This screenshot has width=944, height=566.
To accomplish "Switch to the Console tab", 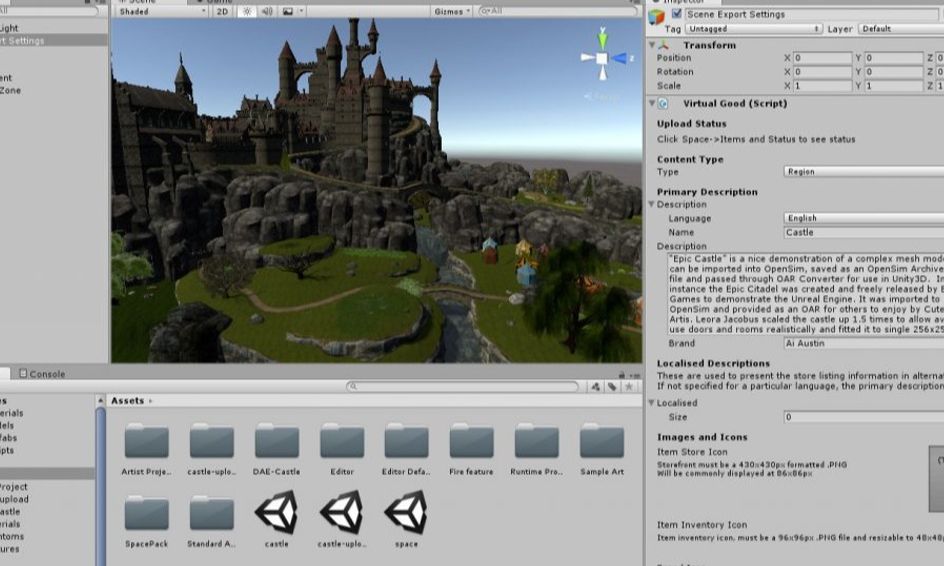I will pos(42,373).
